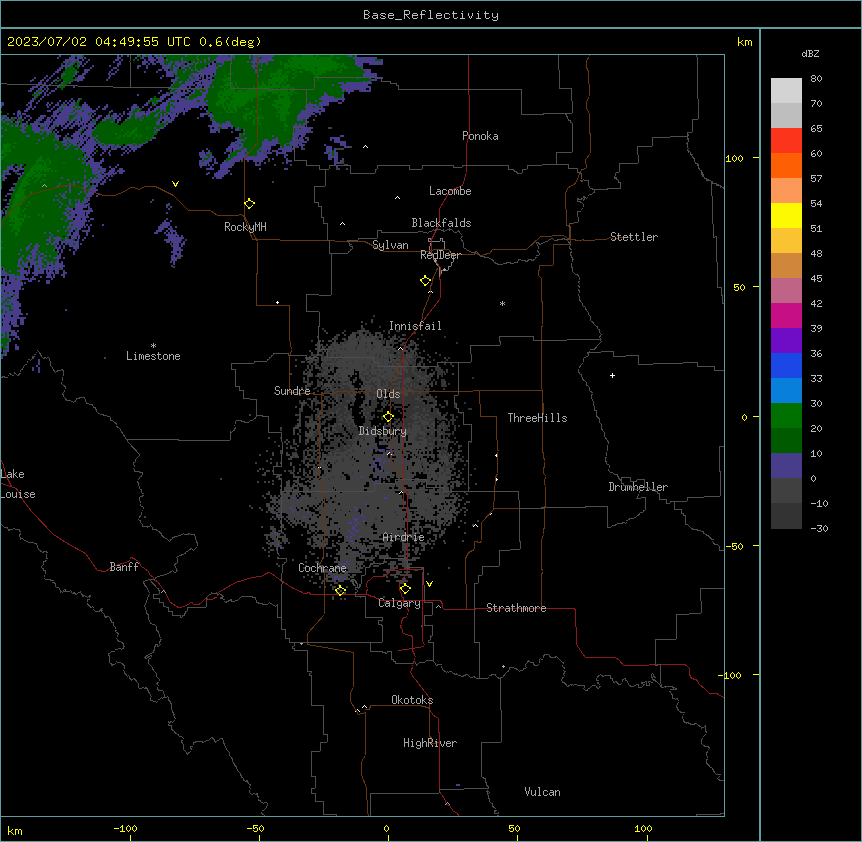The width and height of the screenshot is (862, 842).
Task: Click the yellow V marker northwest of RockyMH
Action: click(x=175, y=184)
